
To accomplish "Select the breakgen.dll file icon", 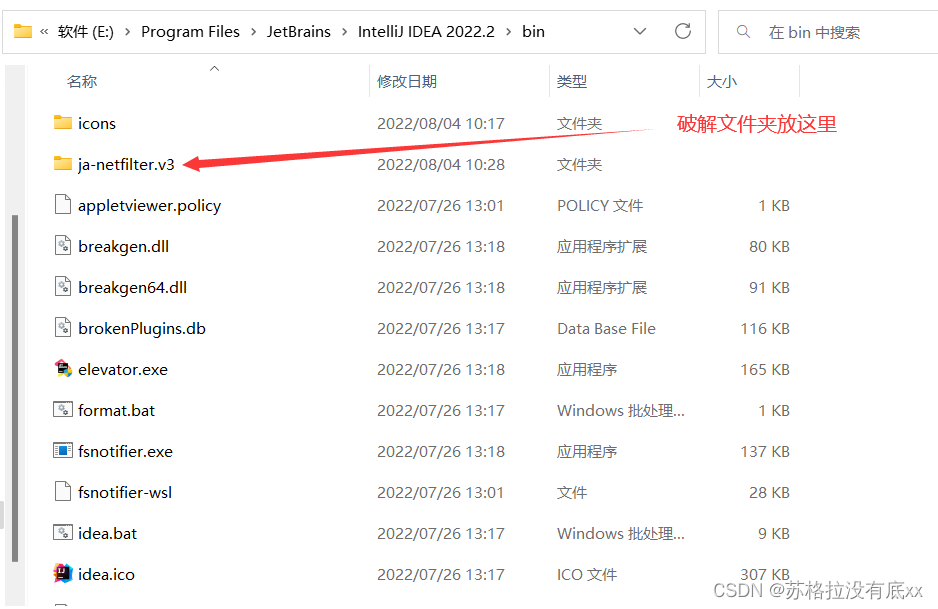I will point(62,246).
